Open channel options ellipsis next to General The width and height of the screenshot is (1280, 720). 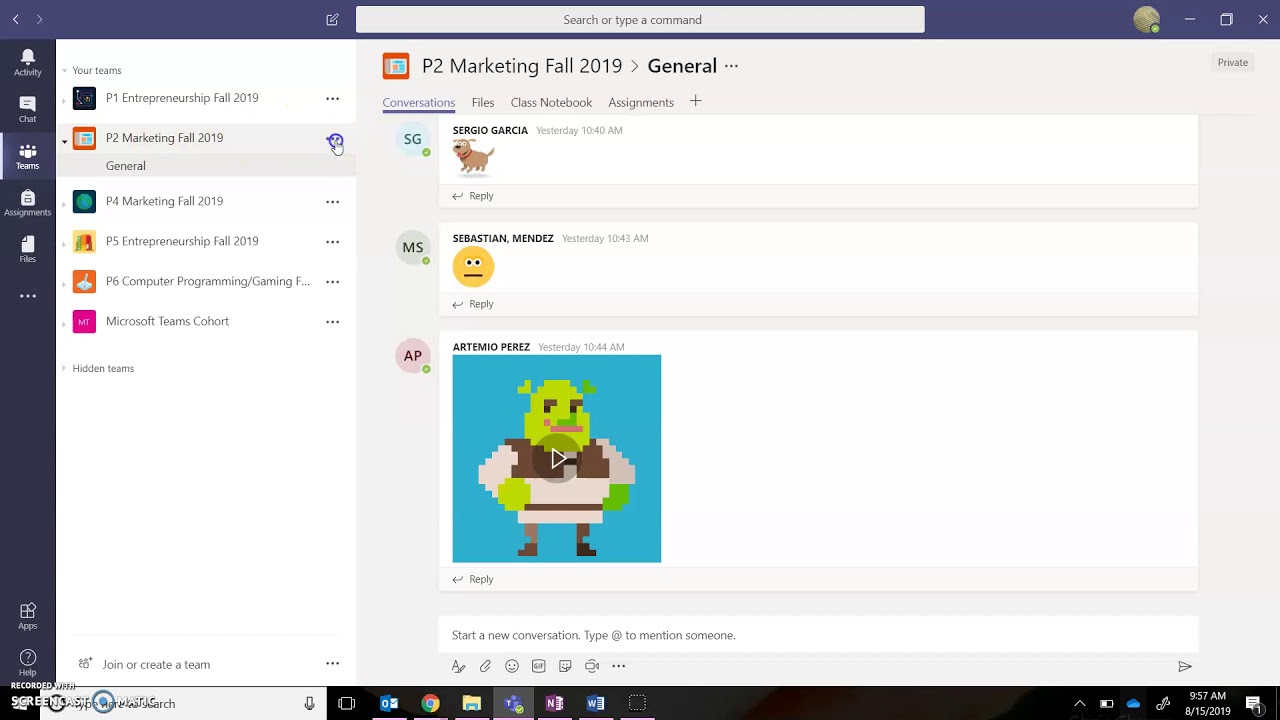pos(731,66)
